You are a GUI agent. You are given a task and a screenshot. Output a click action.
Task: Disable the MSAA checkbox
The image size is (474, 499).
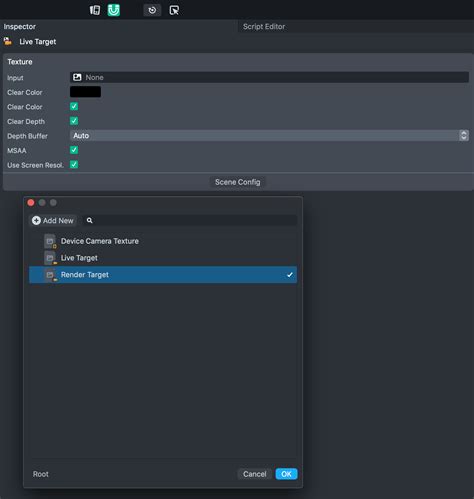point(74,150)
